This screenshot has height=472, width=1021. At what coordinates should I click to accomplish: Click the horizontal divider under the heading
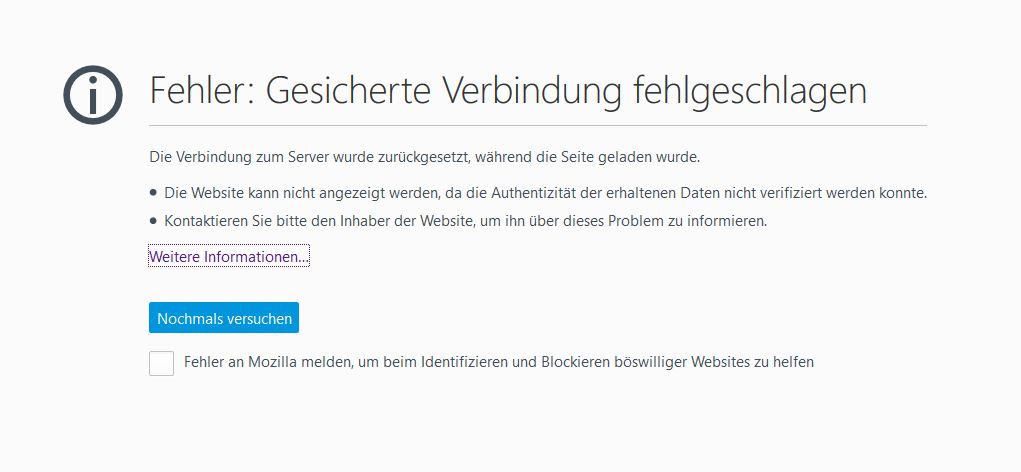(x=538, y=126)
